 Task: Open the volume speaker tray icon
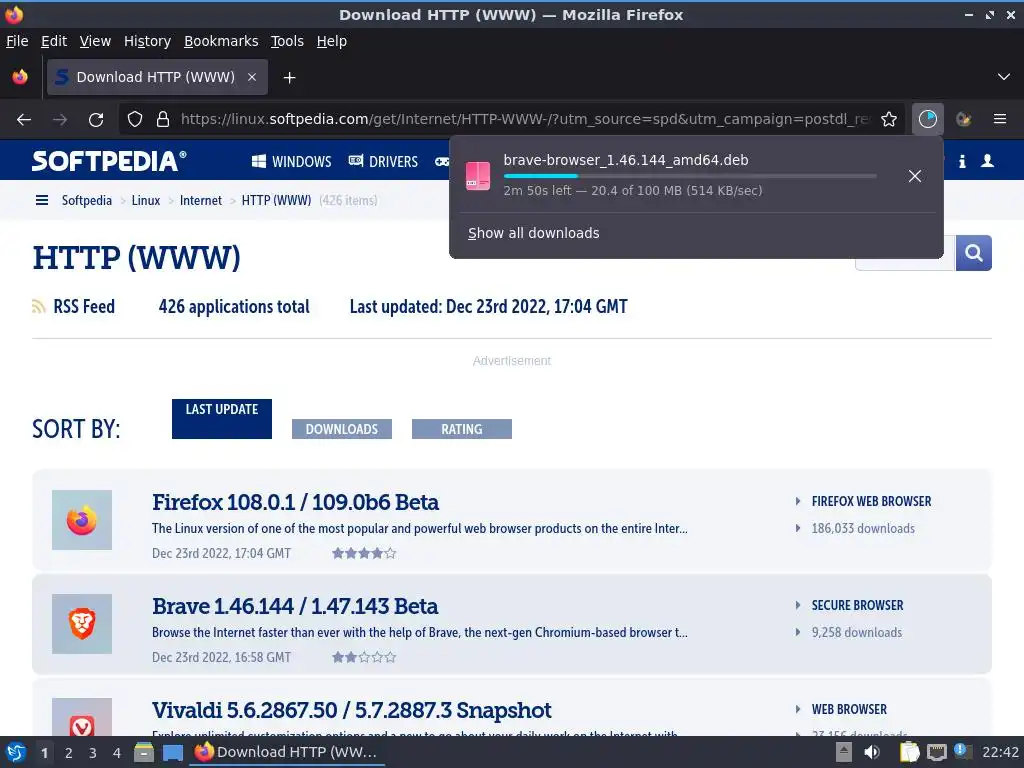coord(872,752)
